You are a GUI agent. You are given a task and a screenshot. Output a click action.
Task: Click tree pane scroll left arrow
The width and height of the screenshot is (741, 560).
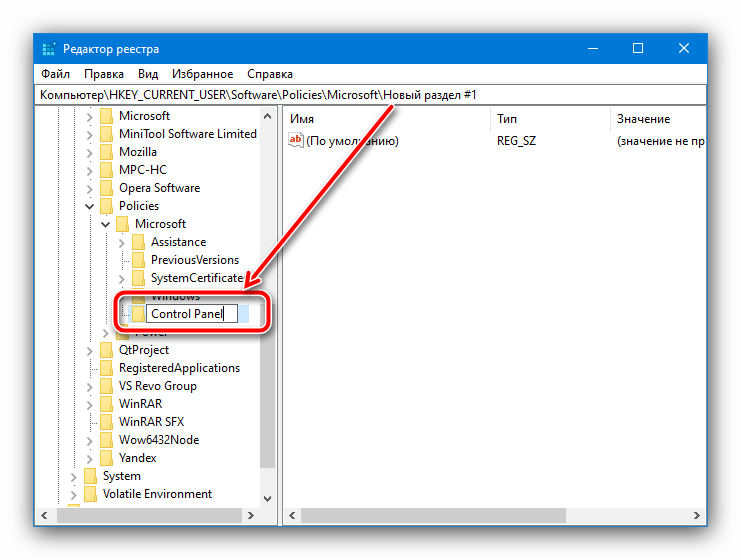coord(44,516)
